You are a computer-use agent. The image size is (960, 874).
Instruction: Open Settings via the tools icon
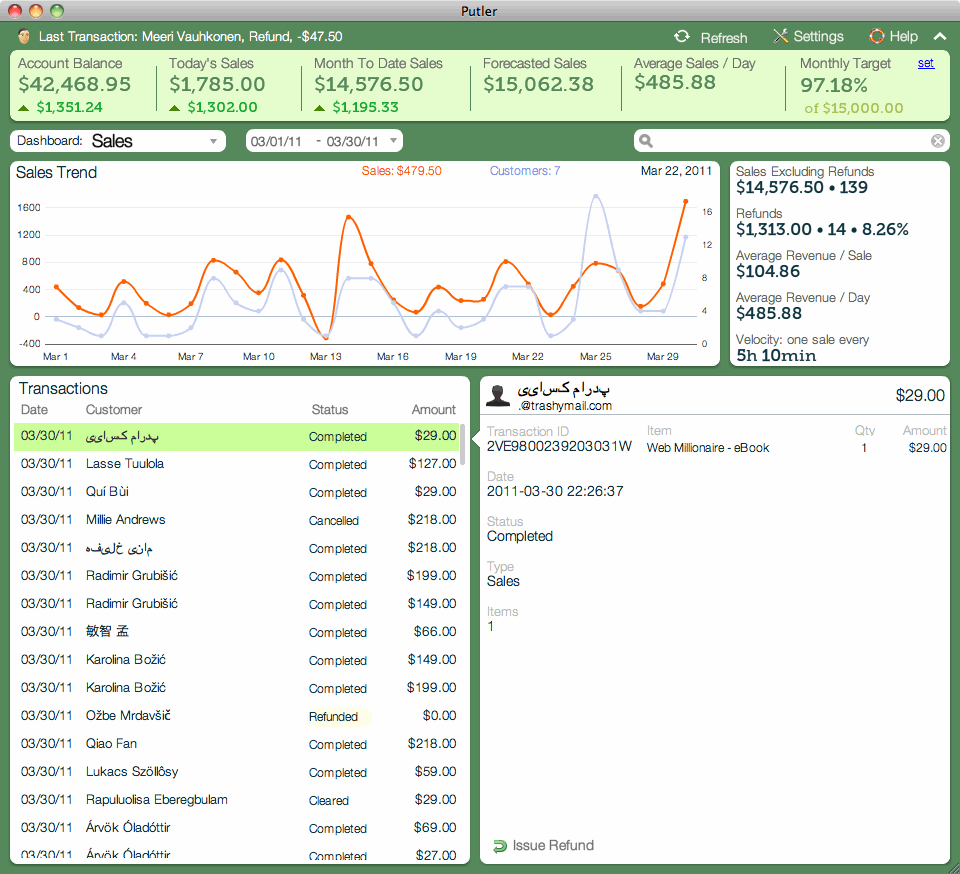coord(781,36)
